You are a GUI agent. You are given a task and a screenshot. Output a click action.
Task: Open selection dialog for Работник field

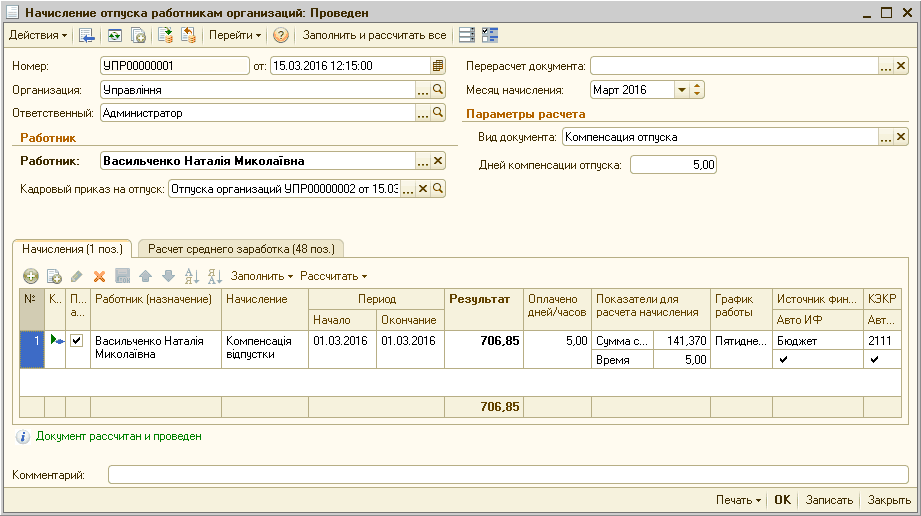coord(422,161)
